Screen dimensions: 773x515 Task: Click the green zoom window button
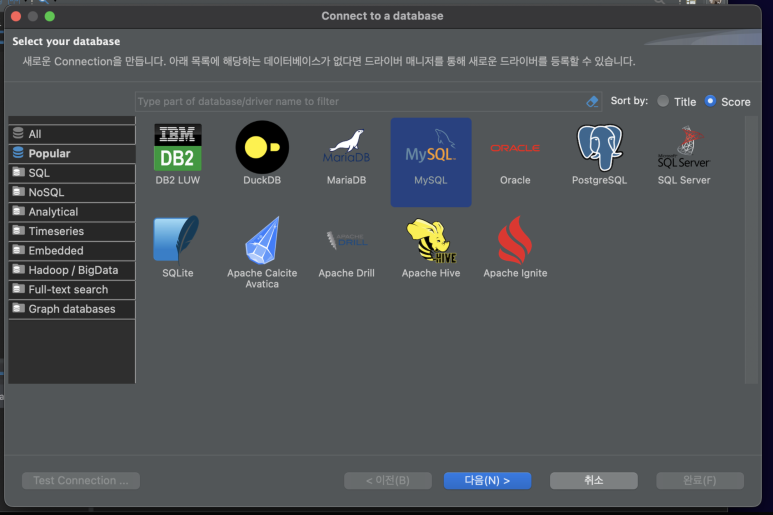click(x=50, y=16)
